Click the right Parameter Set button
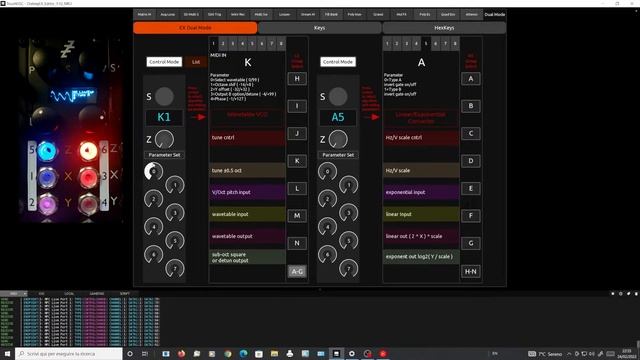 click(338, 155)
